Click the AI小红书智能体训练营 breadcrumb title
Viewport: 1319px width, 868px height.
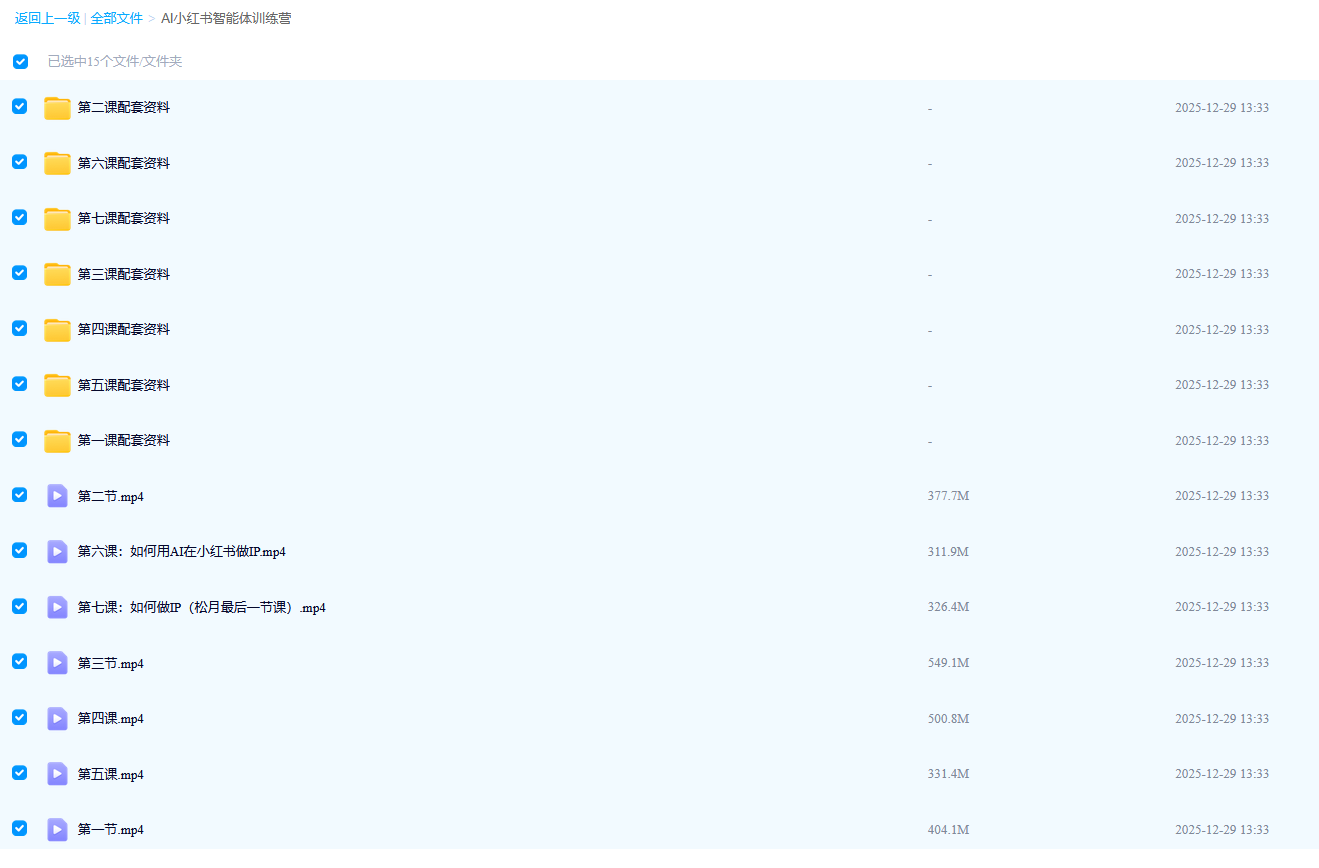click(x=226, y=18)
